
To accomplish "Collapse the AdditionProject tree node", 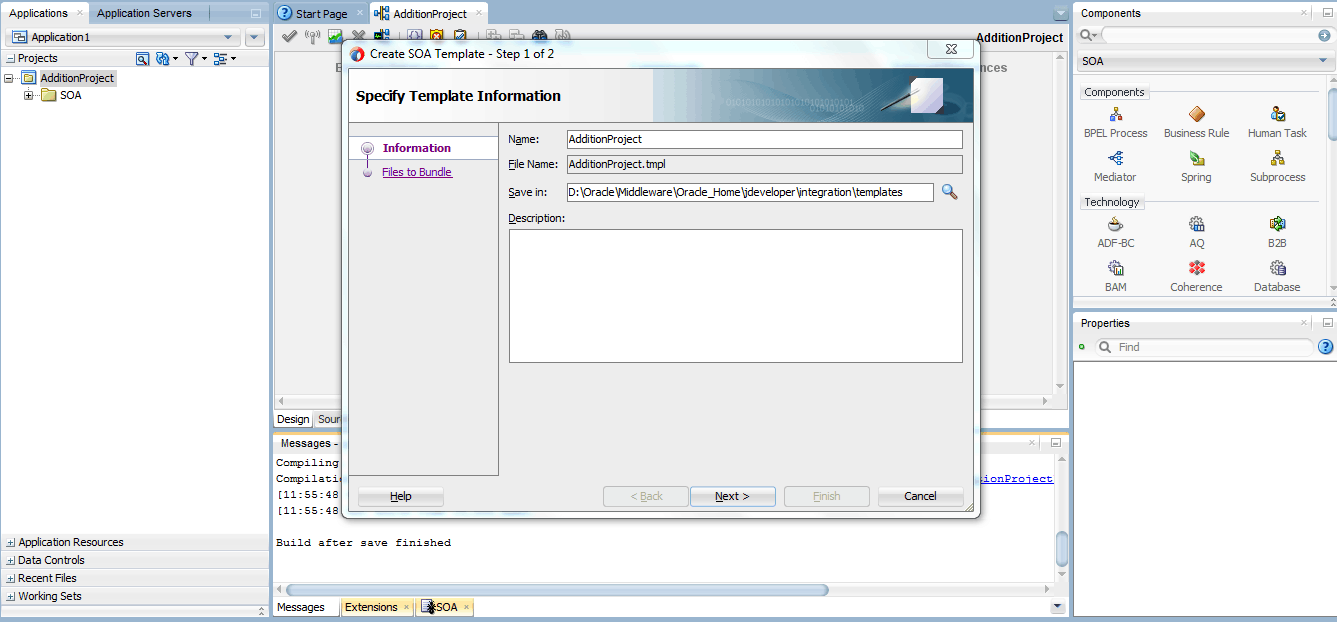I will 9,78.
